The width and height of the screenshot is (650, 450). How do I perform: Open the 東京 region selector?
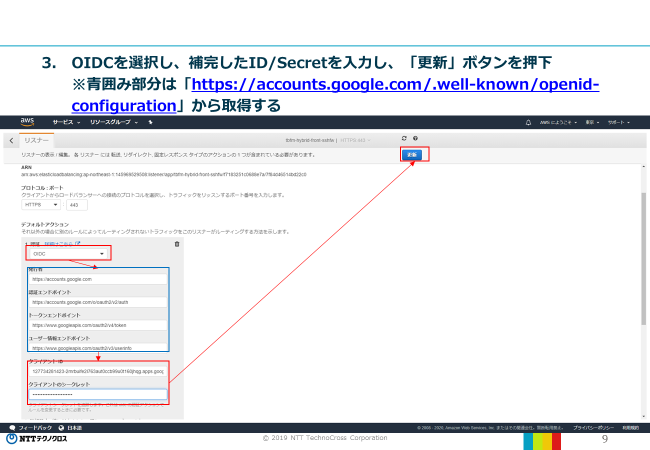tap(592, 123)
